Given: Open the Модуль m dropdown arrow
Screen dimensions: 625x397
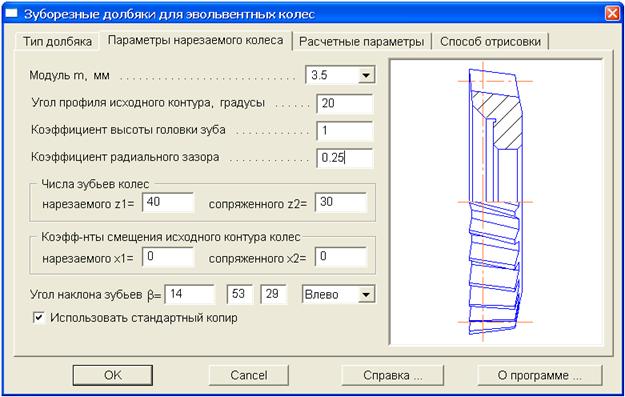Looking at the screenshot, I should coord(366,75).
